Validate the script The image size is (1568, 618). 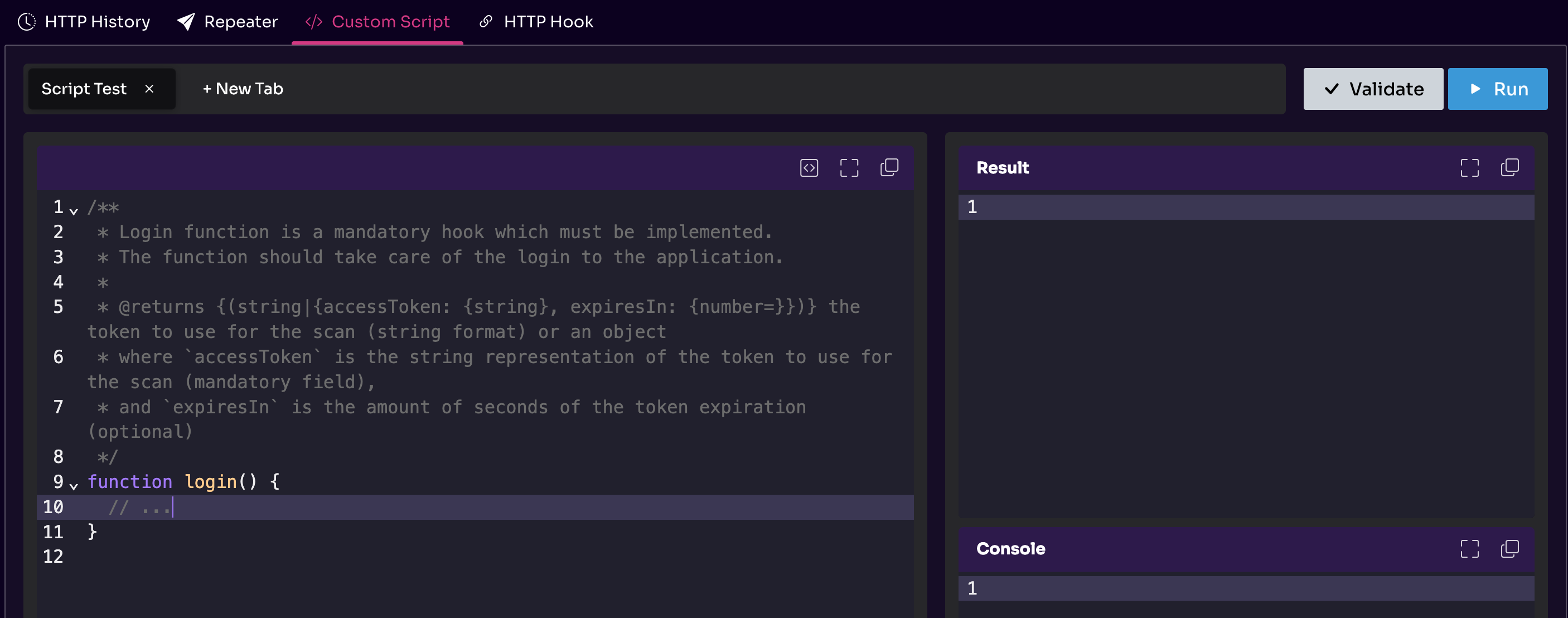1373,88
